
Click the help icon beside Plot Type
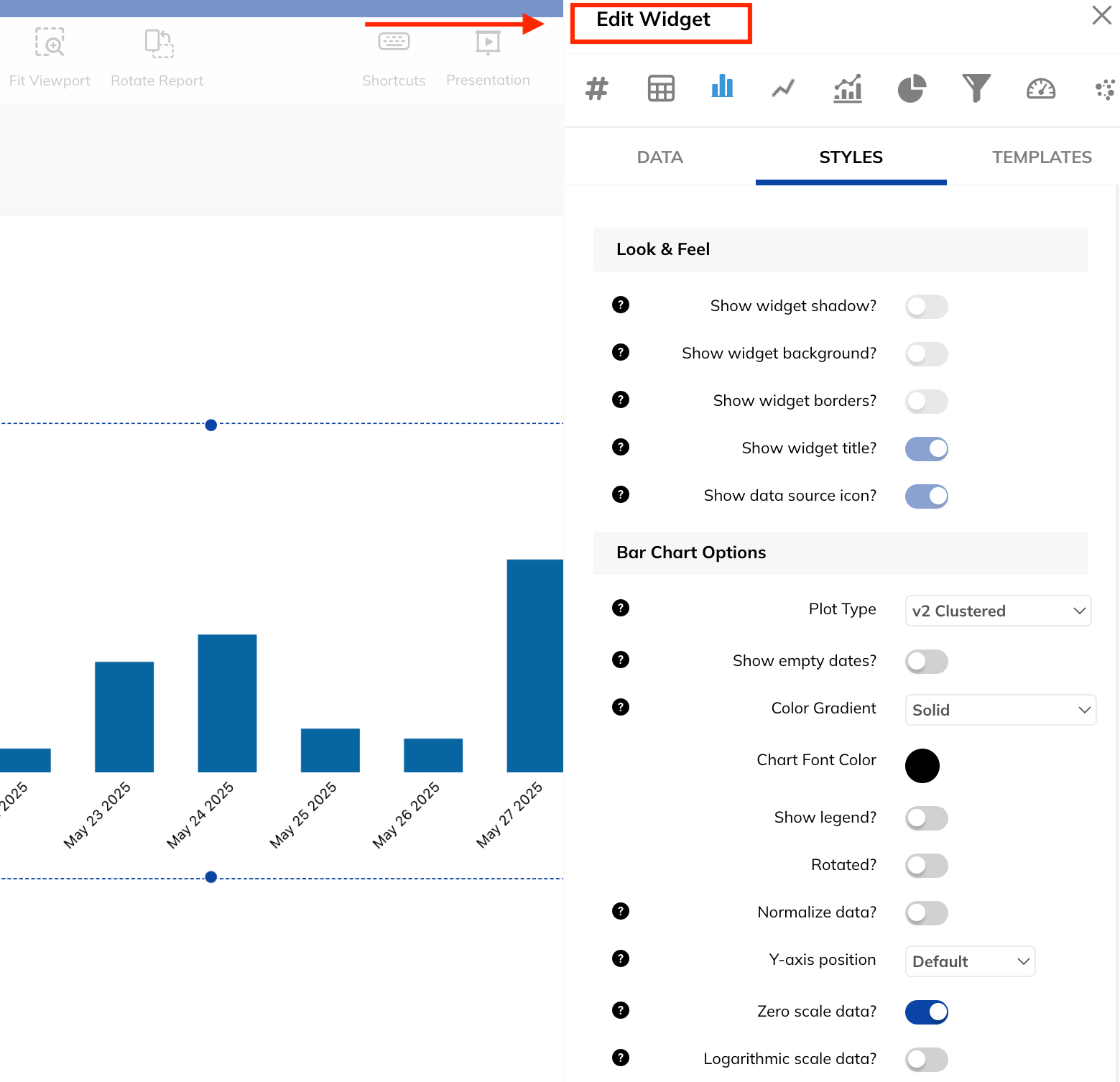(x=620, y=607)
